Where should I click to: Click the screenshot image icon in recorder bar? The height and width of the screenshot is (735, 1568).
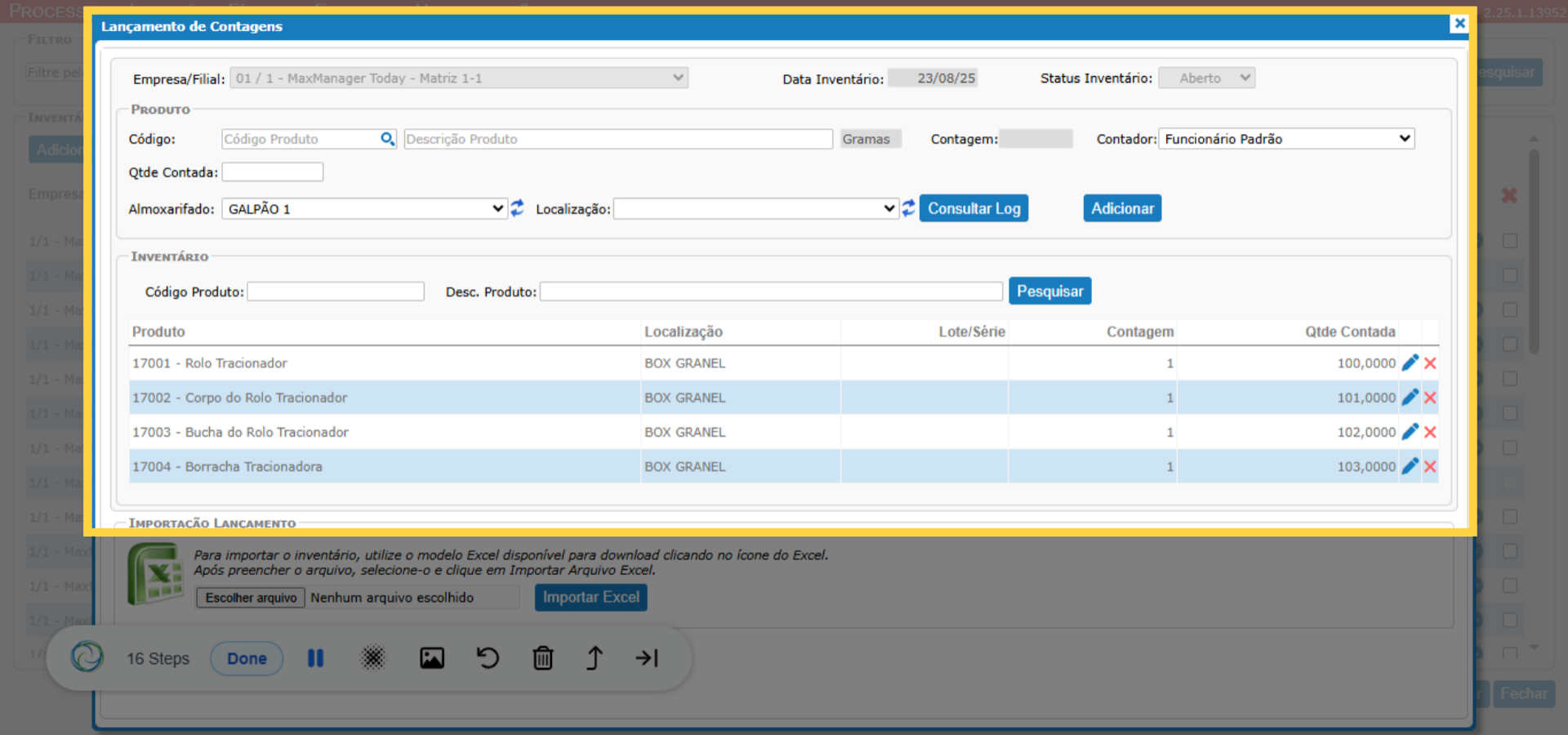coord(432,658)
